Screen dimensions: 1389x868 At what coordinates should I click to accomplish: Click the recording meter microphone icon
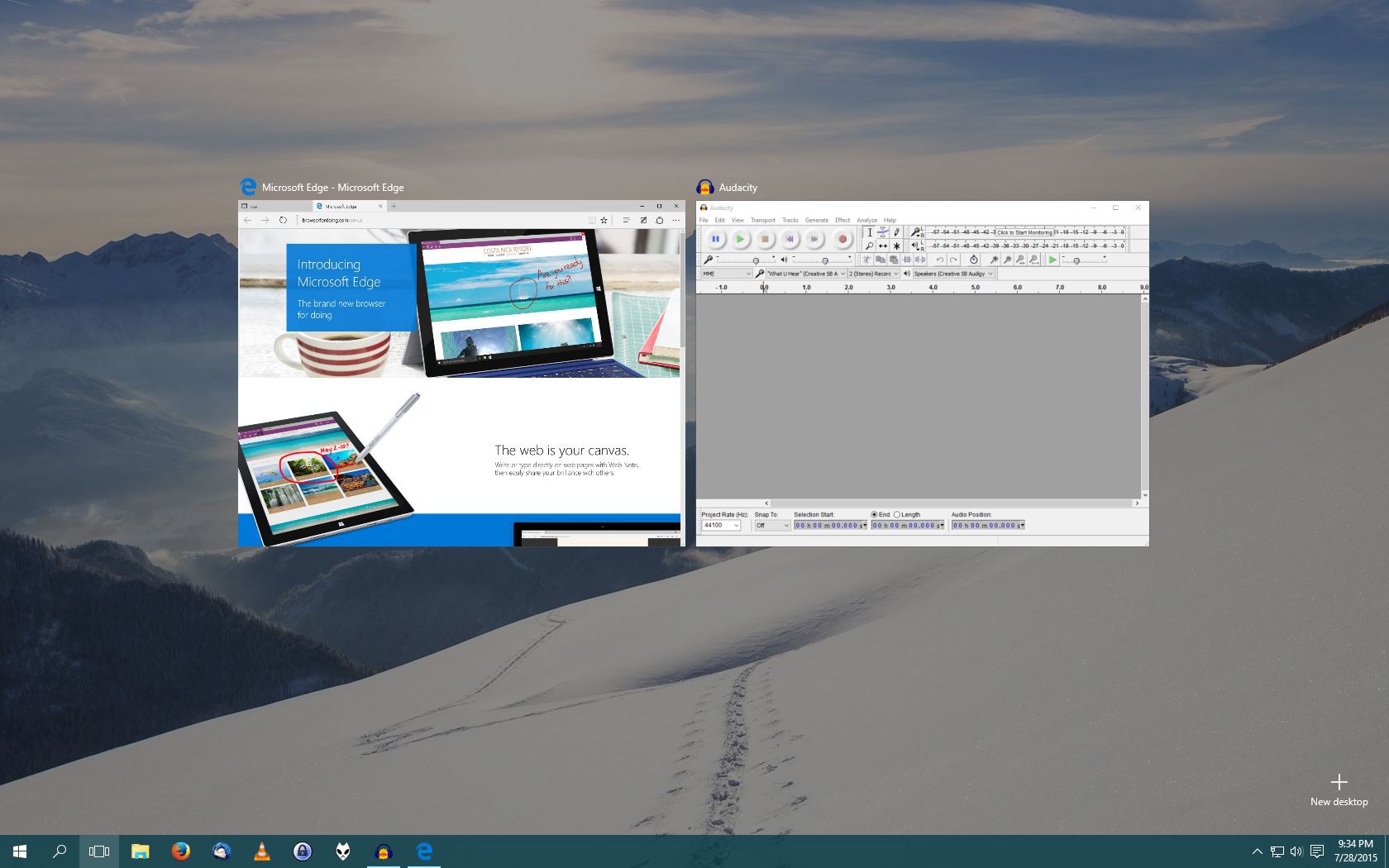pos(916,232)
